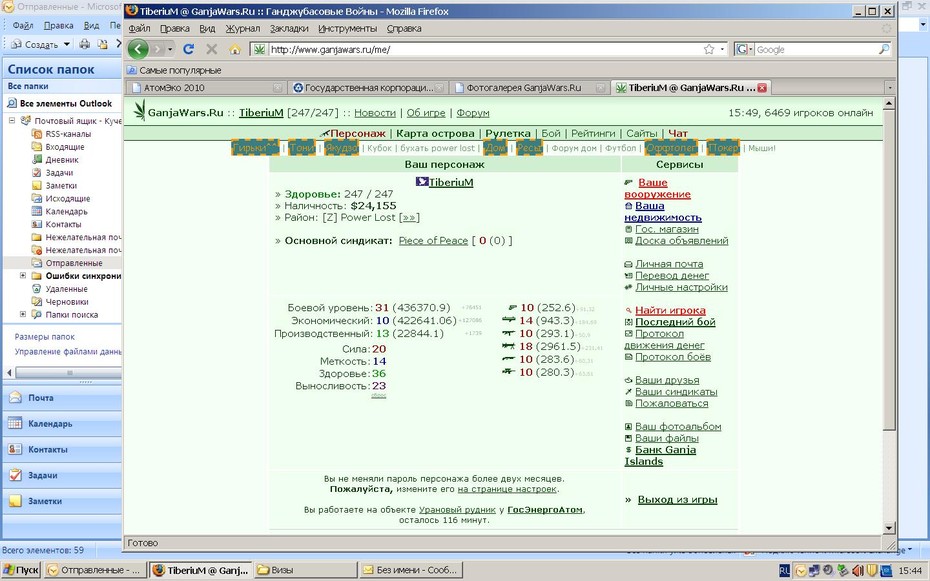Viewport: 930px width, 581px height.
Task: Open Черновики folder in Outlook
Action: pyautogui.click(x=67, y=302)
